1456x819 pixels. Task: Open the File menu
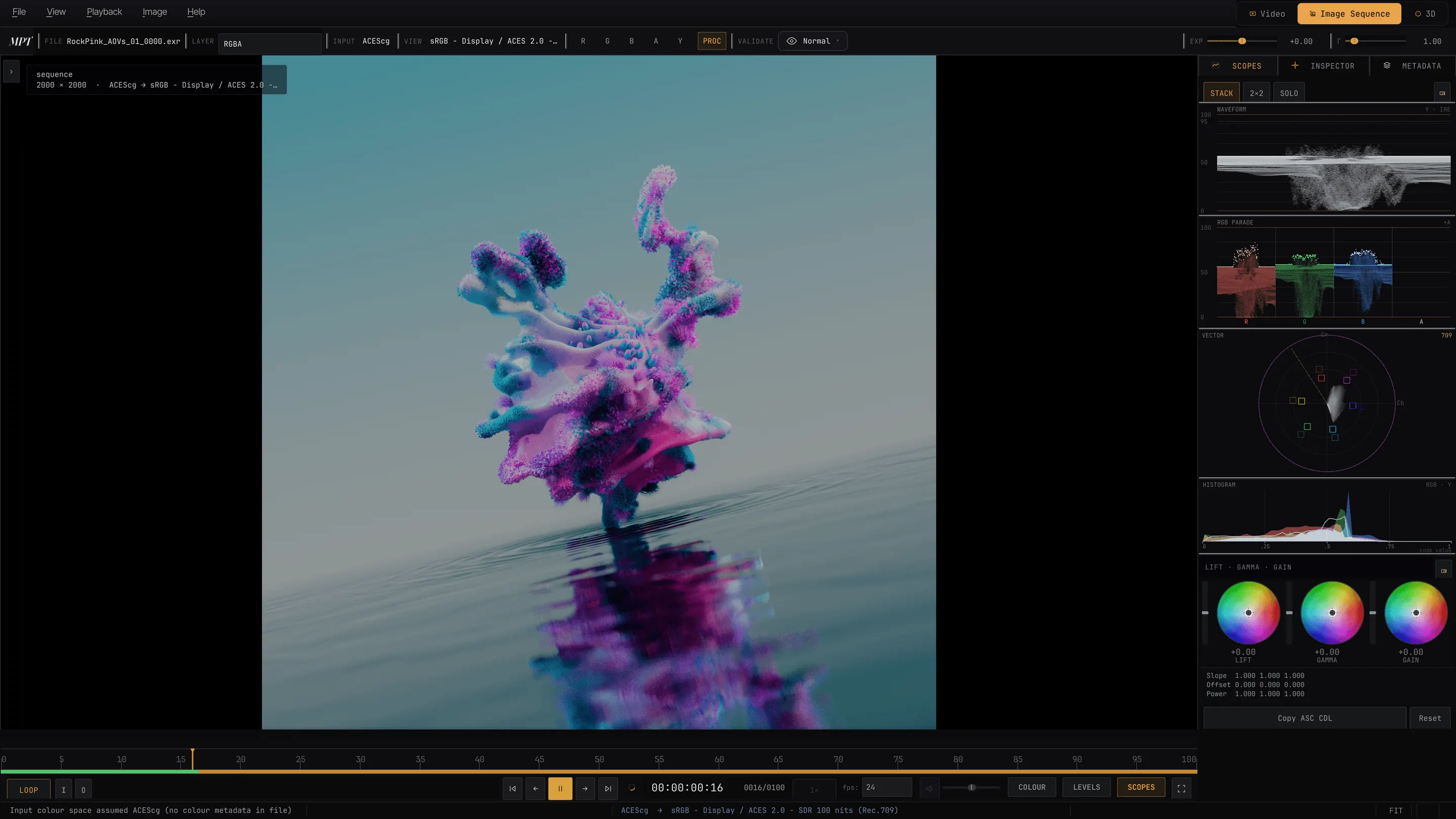pos(19,12)
